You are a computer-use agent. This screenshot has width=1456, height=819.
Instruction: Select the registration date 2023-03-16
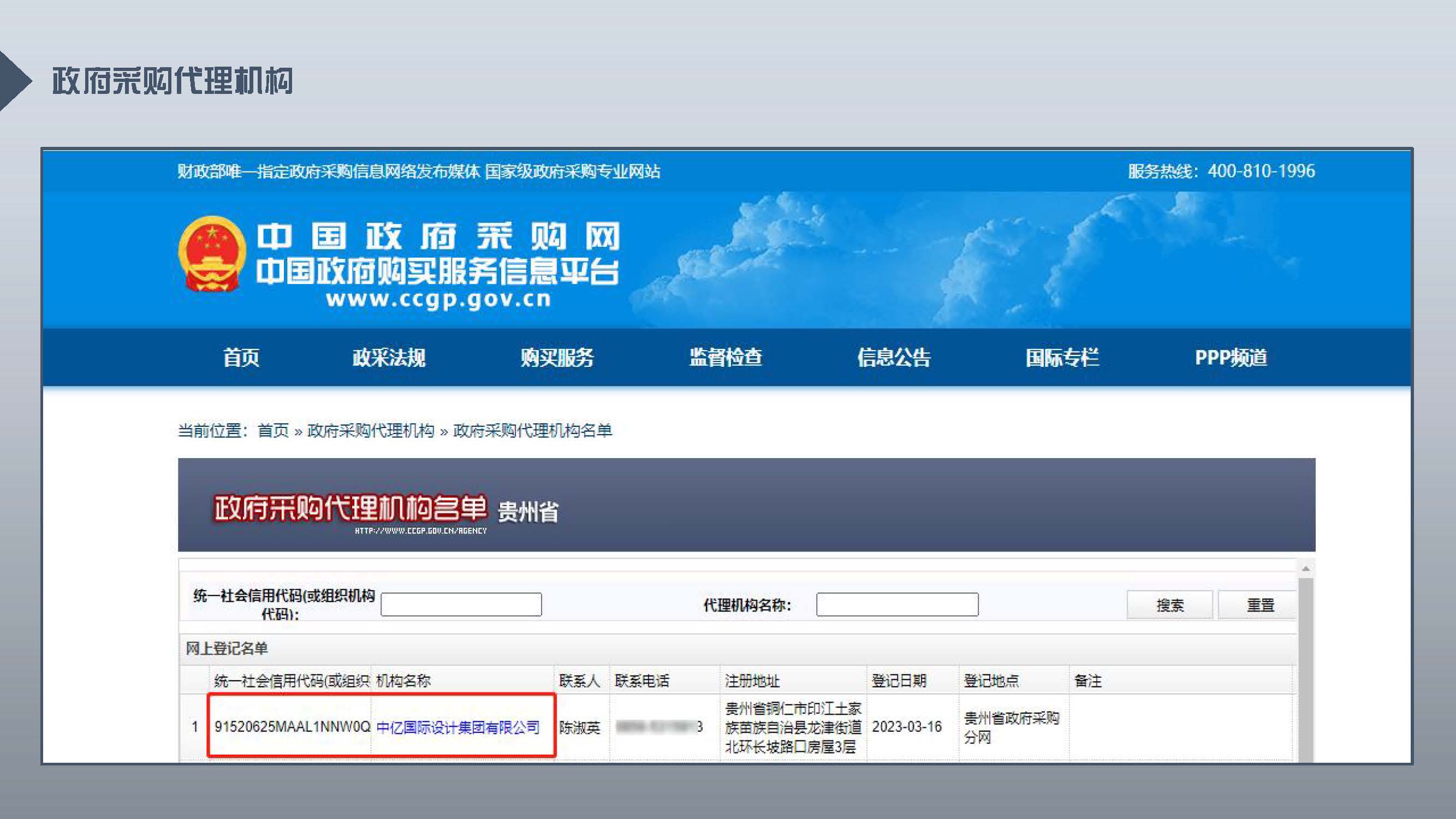(907, 726)
